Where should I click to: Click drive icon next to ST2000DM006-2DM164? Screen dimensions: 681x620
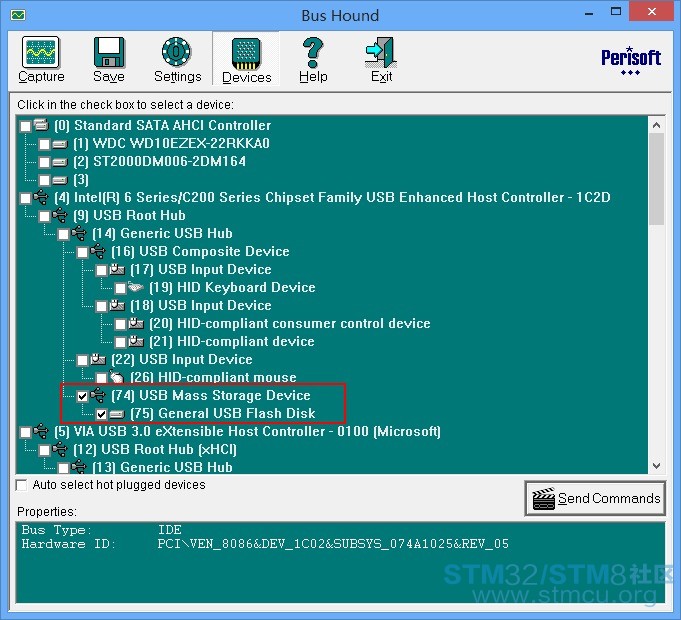pos(60,162)
